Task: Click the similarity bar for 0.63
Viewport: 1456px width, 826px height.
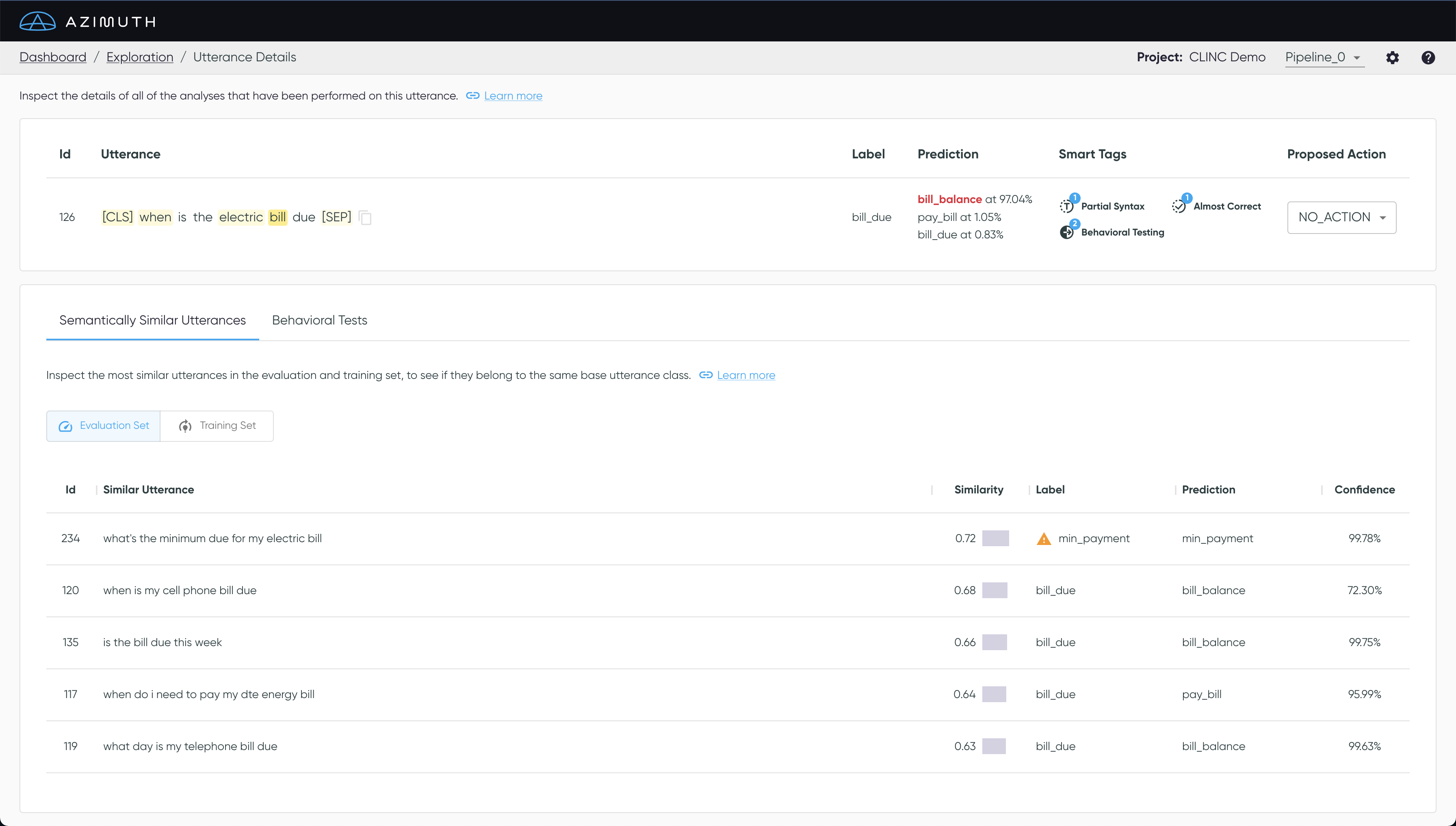Action: click(x=994, y=746)
